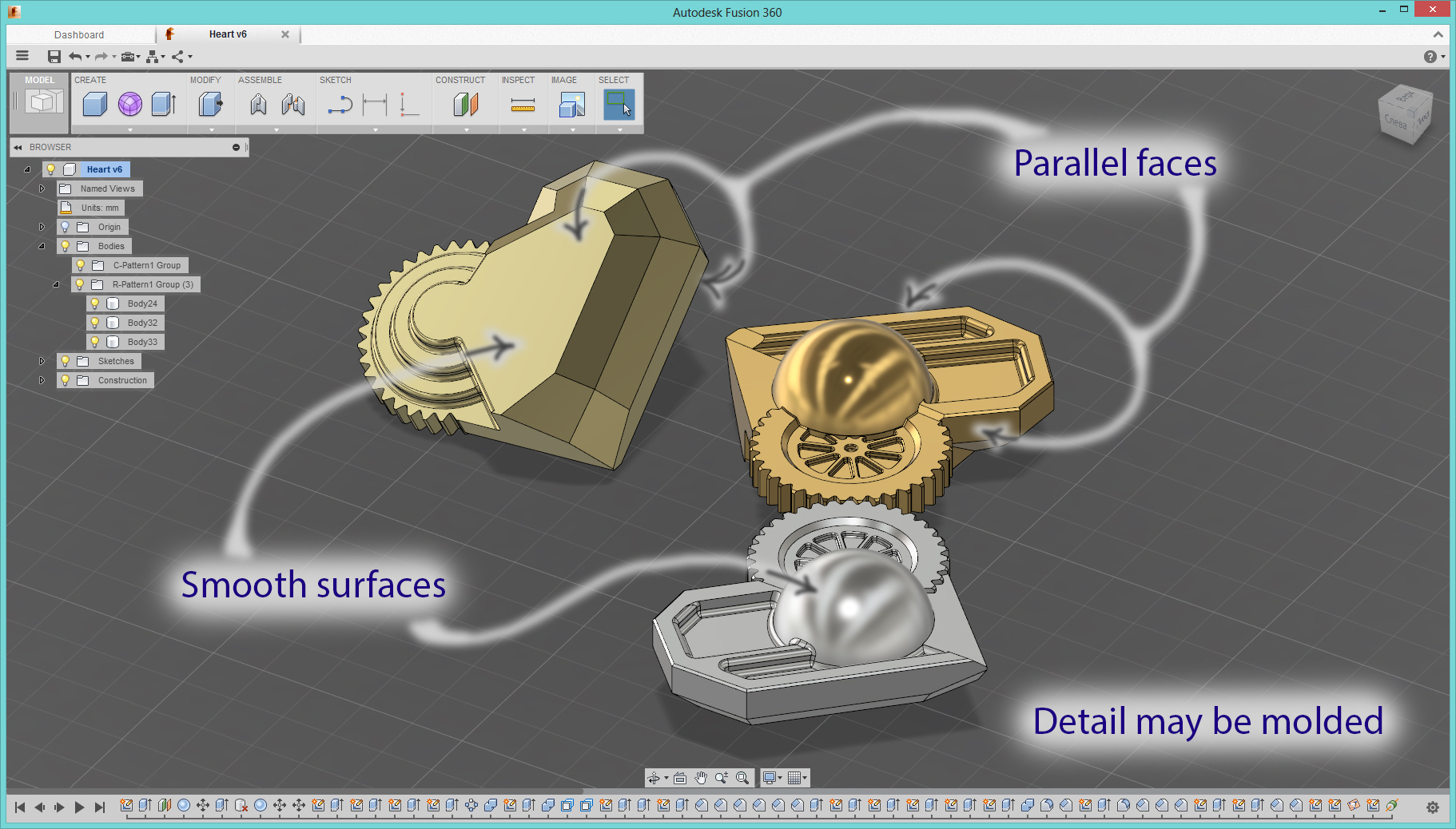Viewport: 1456px width, 829px height.
Task: Undo the last action
Action: pos(75,57)
